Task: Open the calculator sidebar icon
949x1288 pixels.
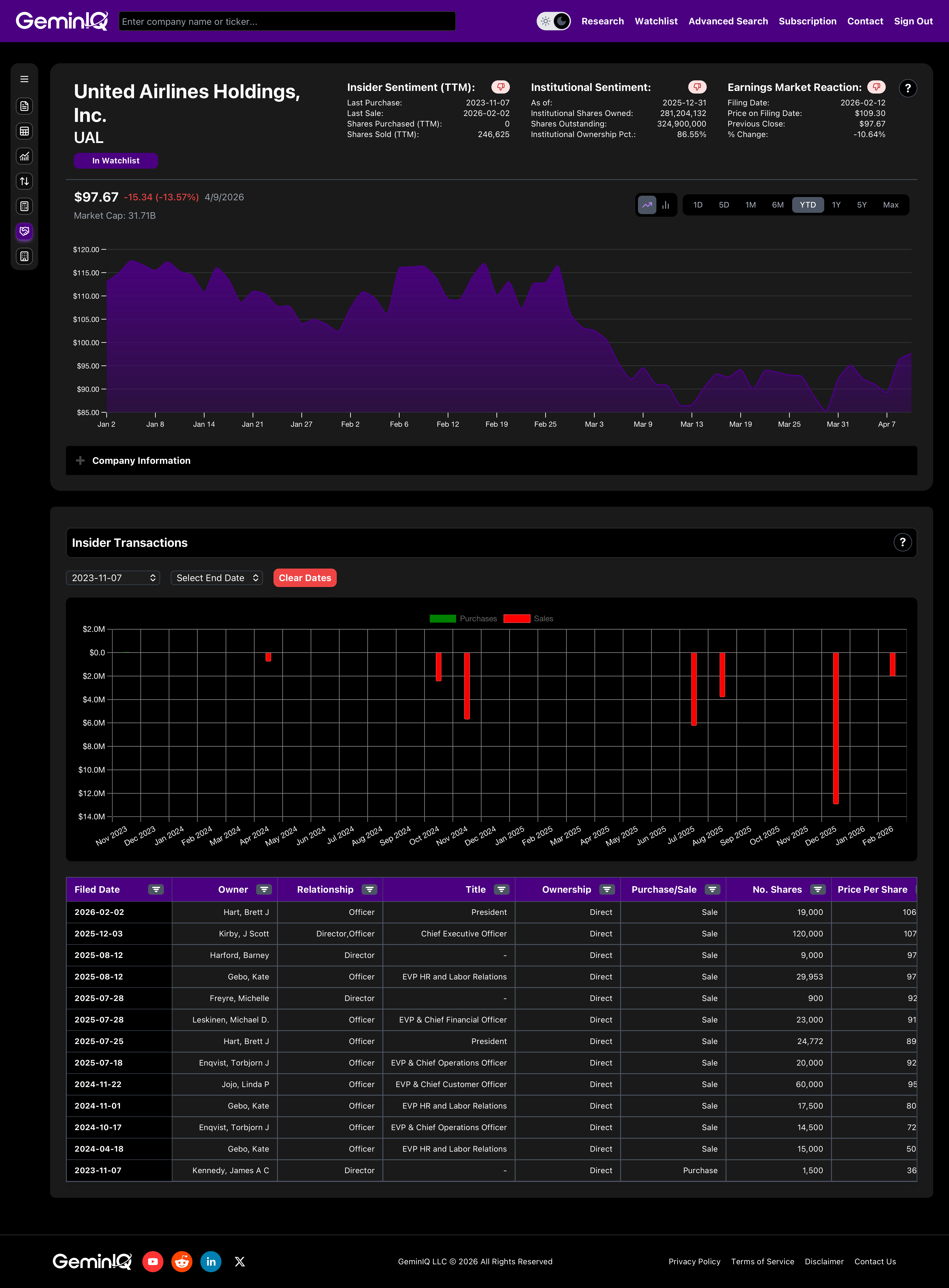Action: tap(24, 206)
